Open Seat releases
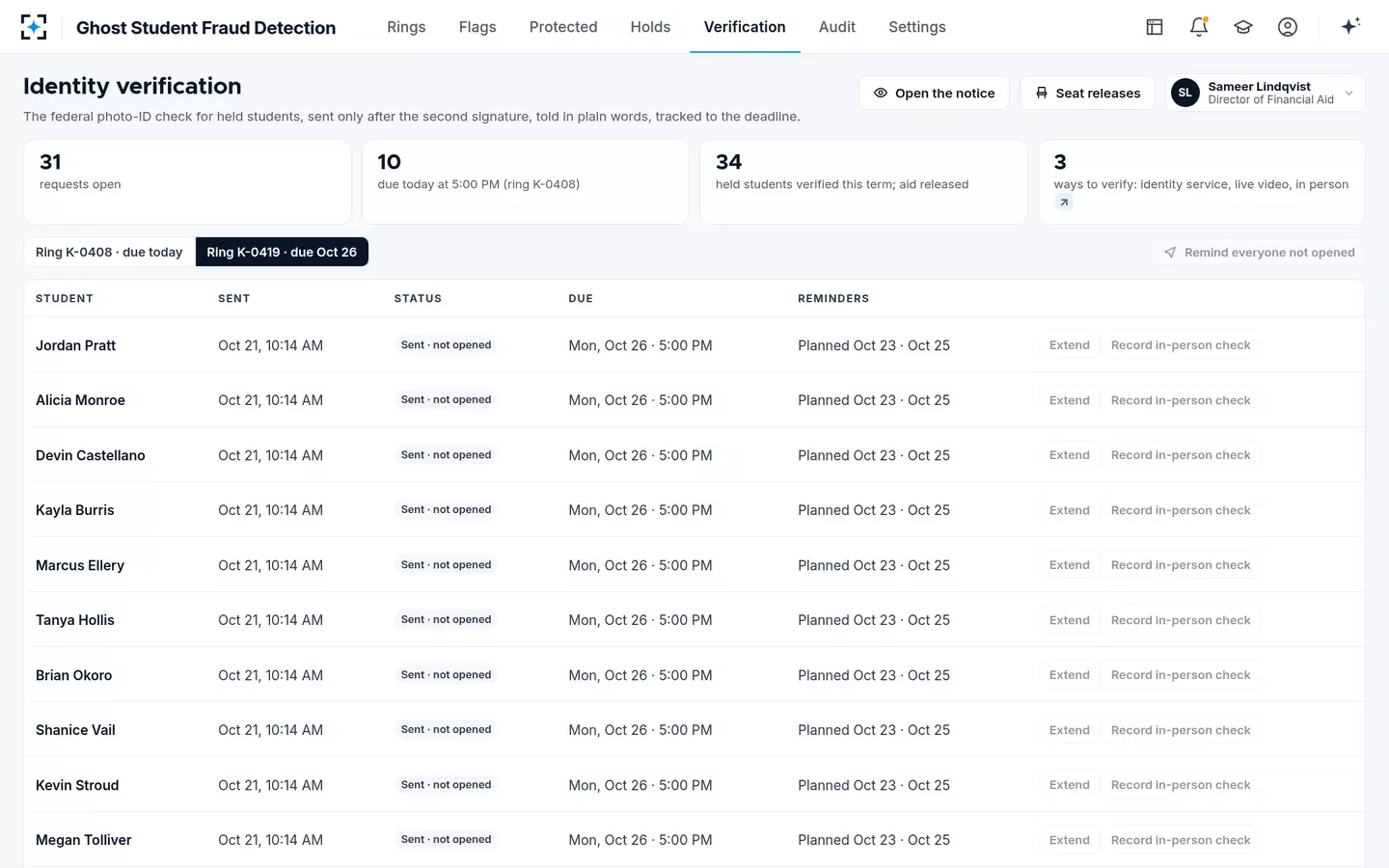 click(x=1087, y=93)
